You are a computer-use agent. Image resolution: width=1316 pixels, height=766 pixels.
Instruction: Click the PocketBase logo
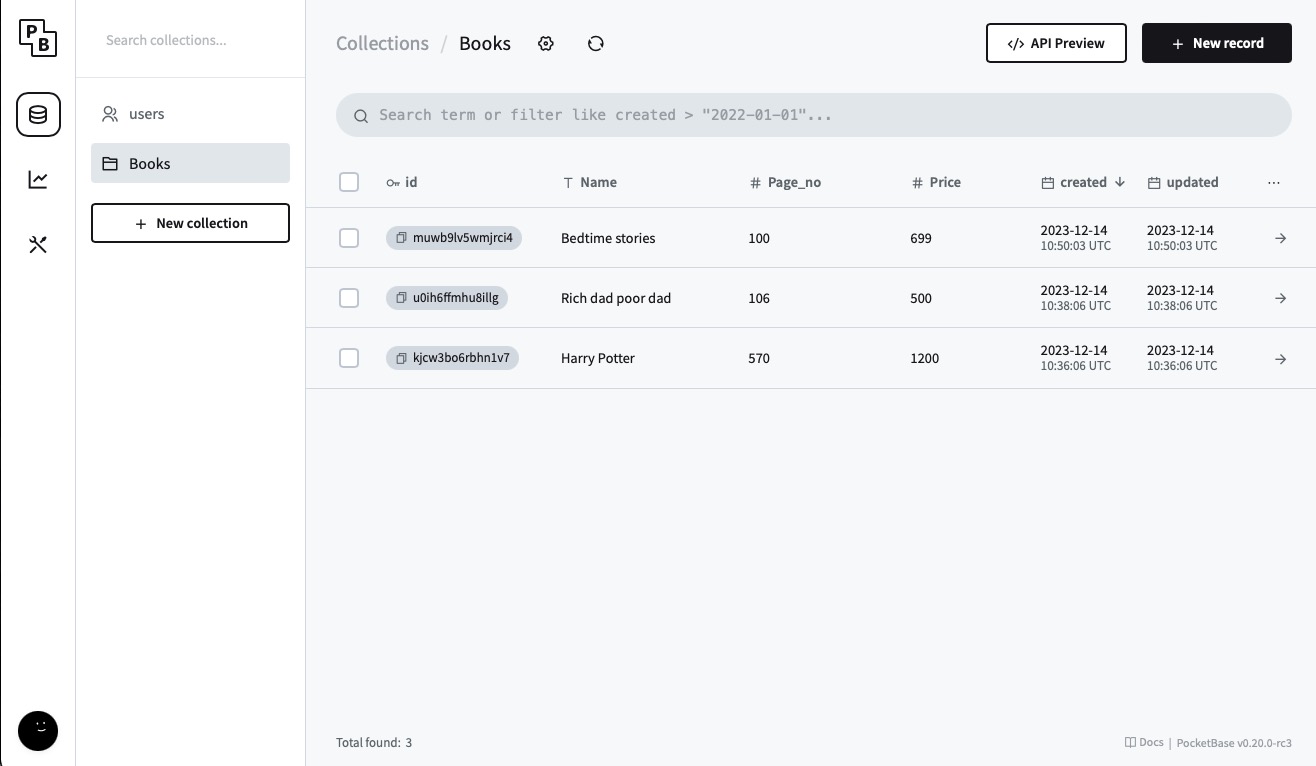point(38,38)
